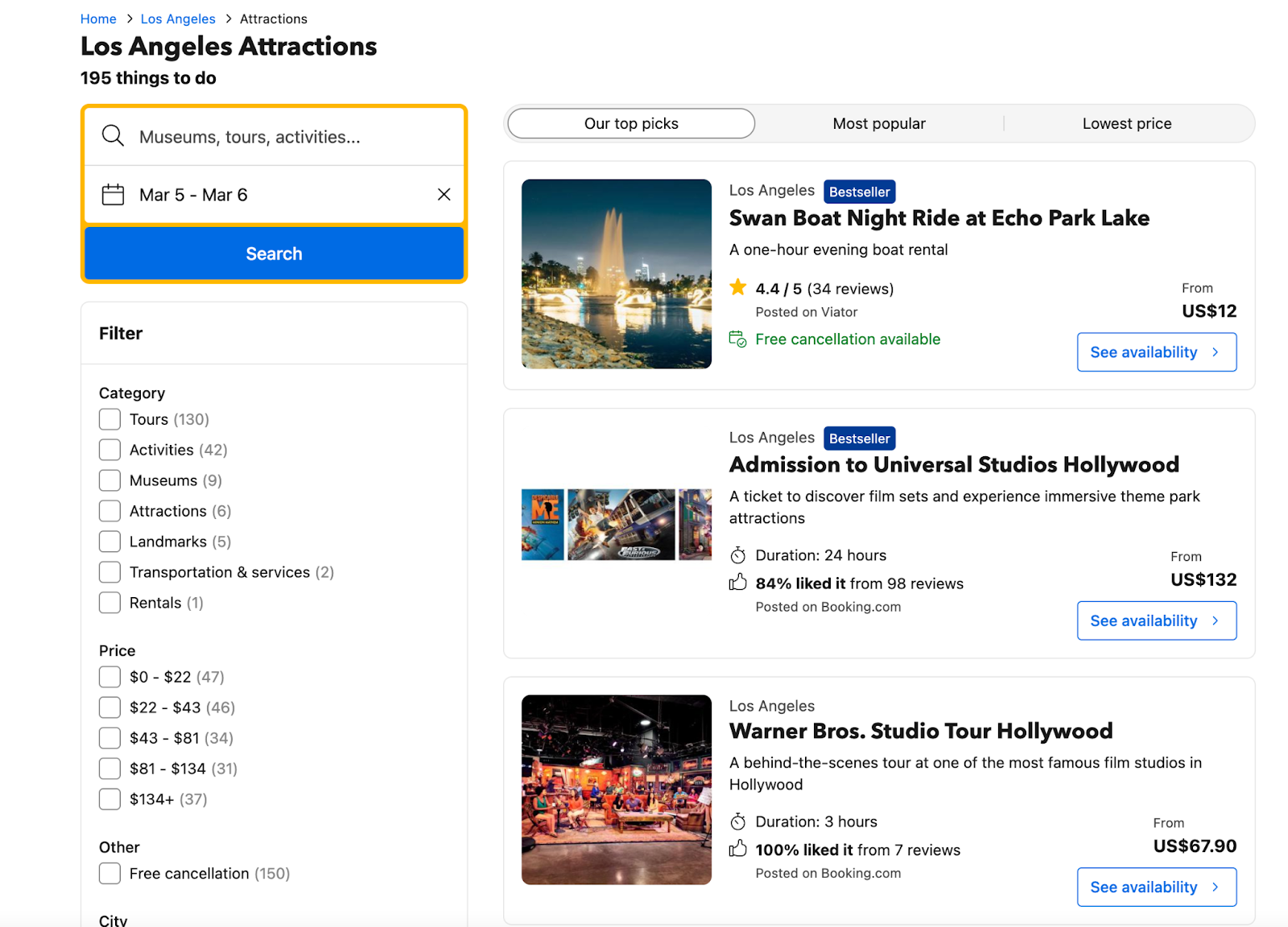Screen dimensions: 1288x927
Task: Click 'Posted on Viator' text
Action: pos(806,312)
